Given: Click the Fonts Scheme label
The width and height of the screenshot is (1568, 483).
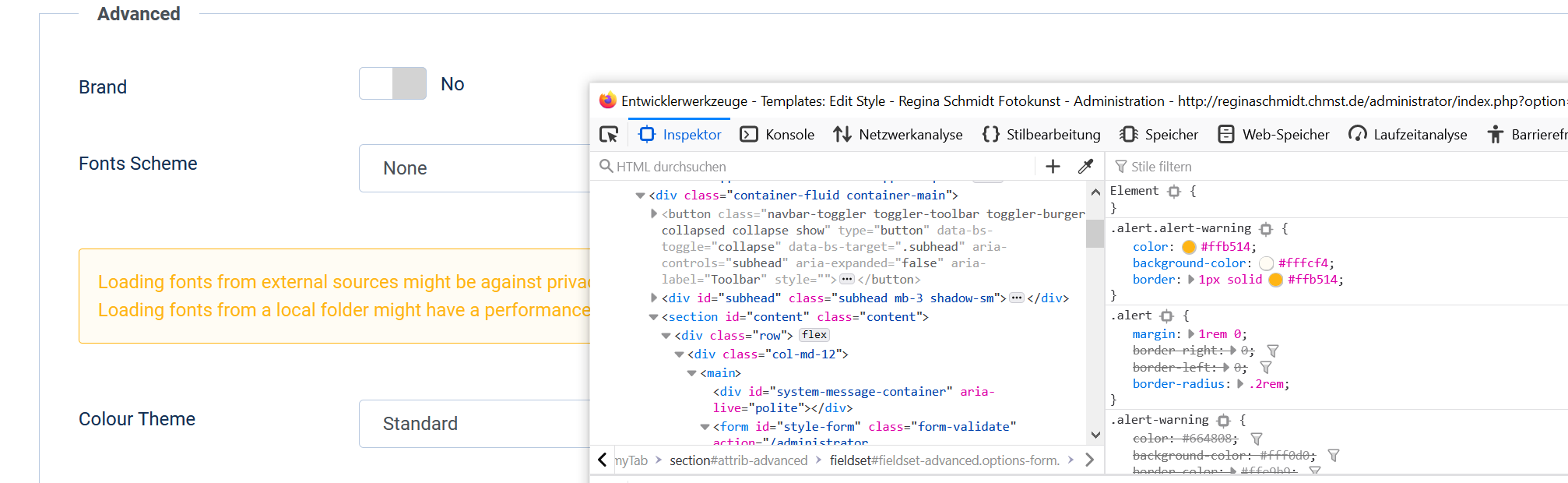Looking at the screenshot, I should [x=138, y=164].
